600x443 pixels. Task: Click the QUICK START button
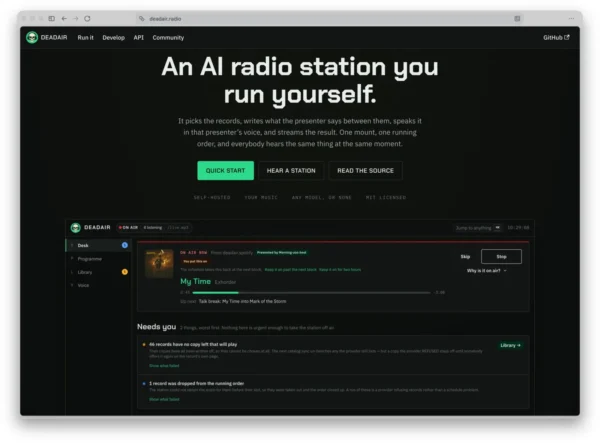click(225, 171)
